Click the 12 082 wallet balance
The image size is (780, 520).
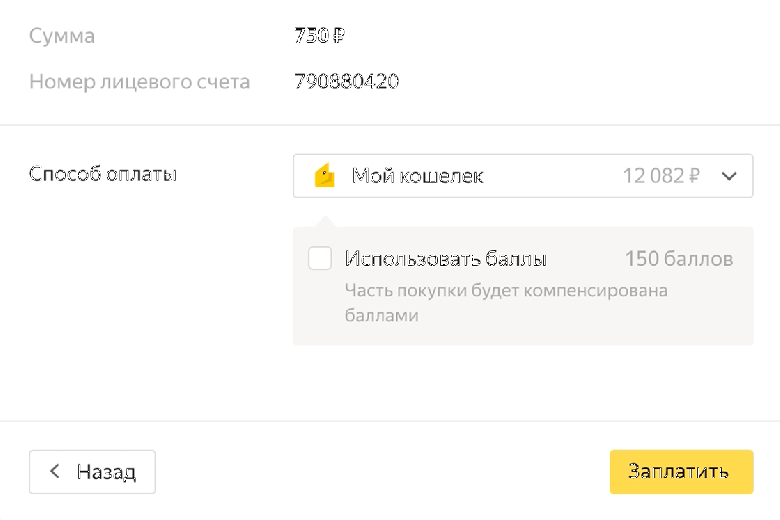point(648,177)
